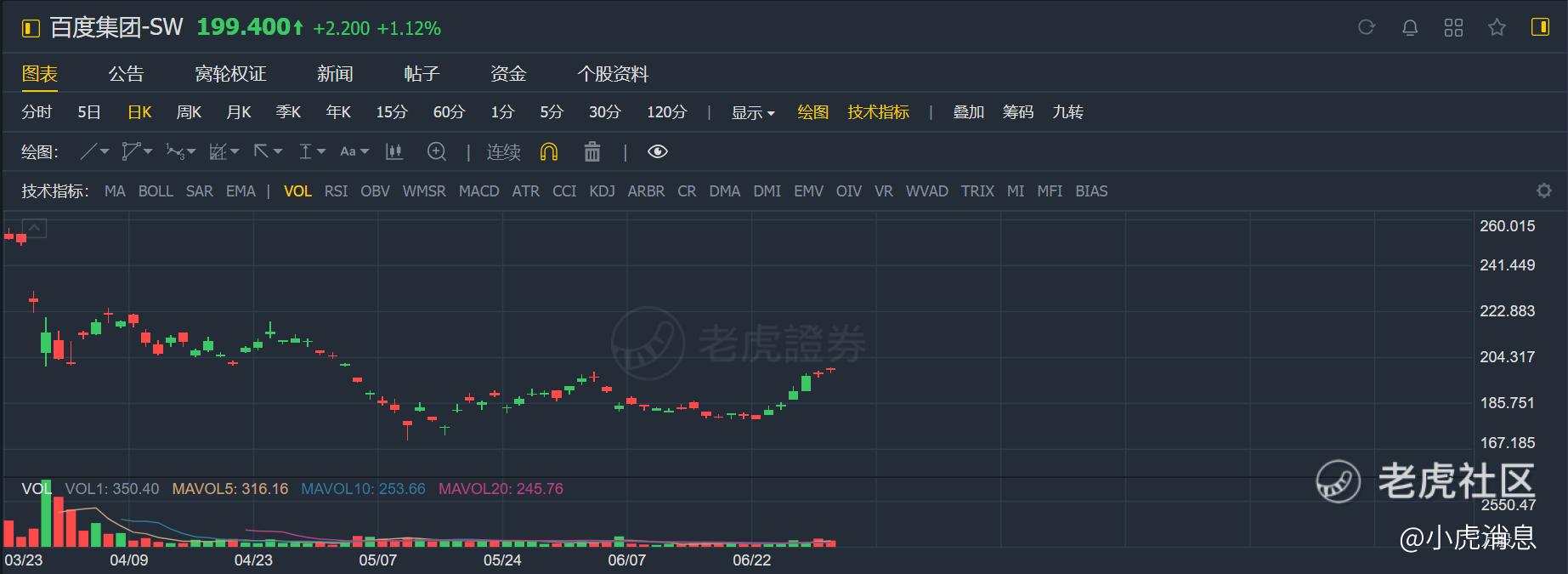Click 九转 indicator button
This screenshot has width=1568, height=574.
[x=1067, y=112]
